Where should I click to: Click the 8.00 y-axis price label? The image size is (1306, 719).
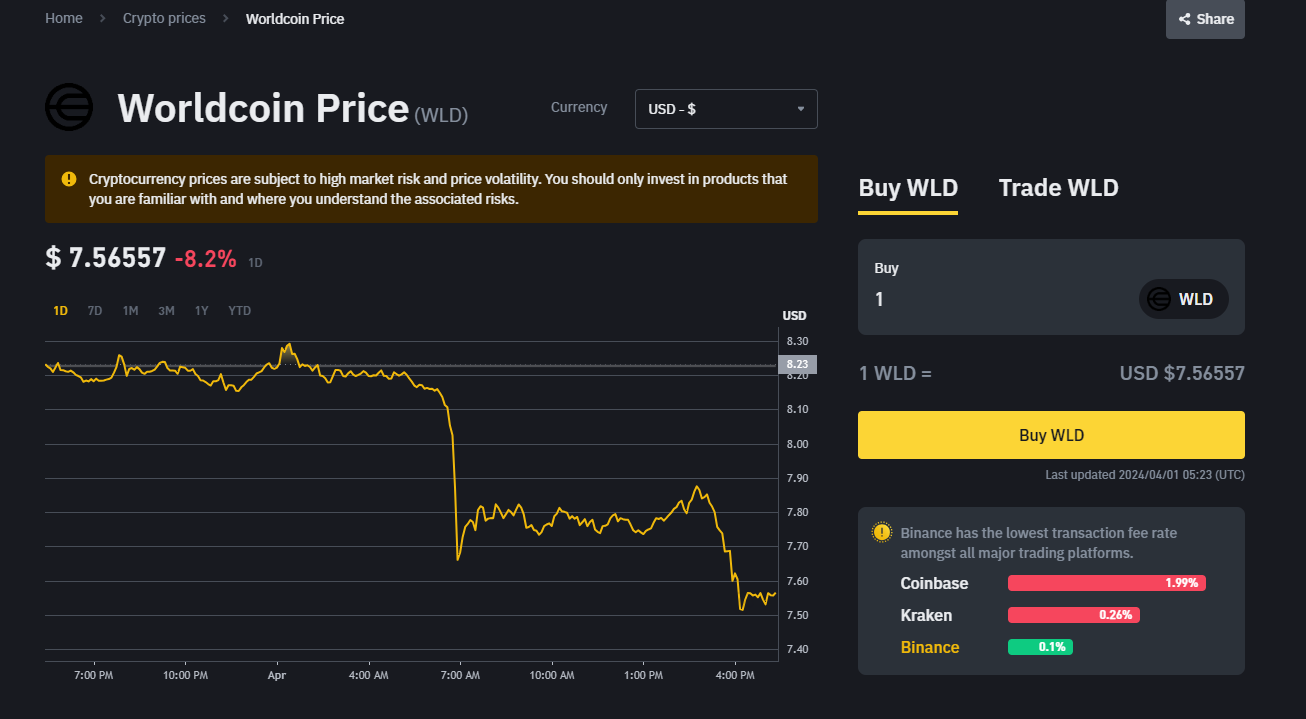[797, 444]
